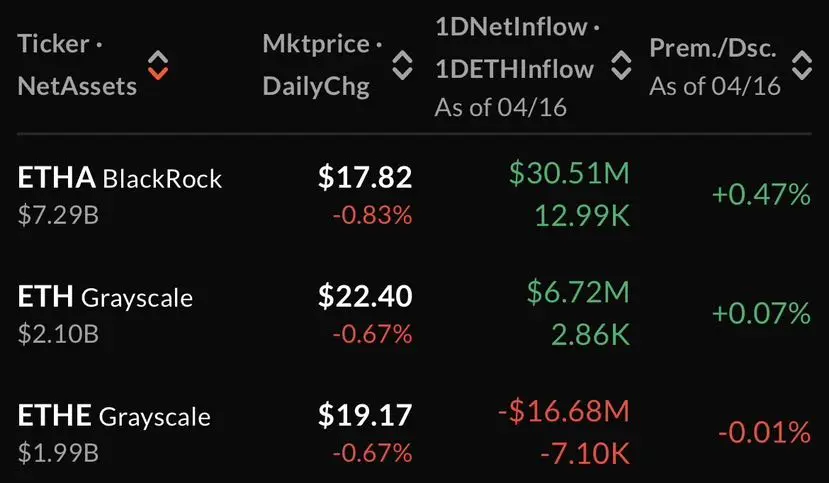Open the ETH Grayscale ticker row
The height and width of the screenshot is (483, 829).
click(105, 297)
